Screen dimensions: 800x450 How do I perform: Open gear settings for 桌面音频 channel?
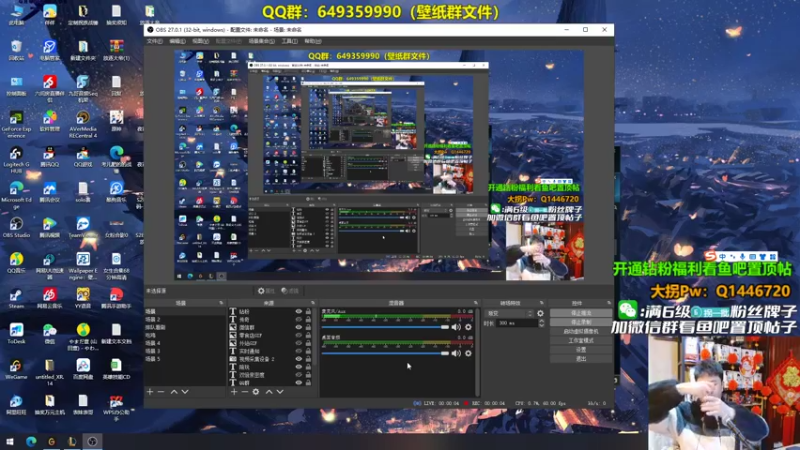pyautogui.click(x=468, y=353)
